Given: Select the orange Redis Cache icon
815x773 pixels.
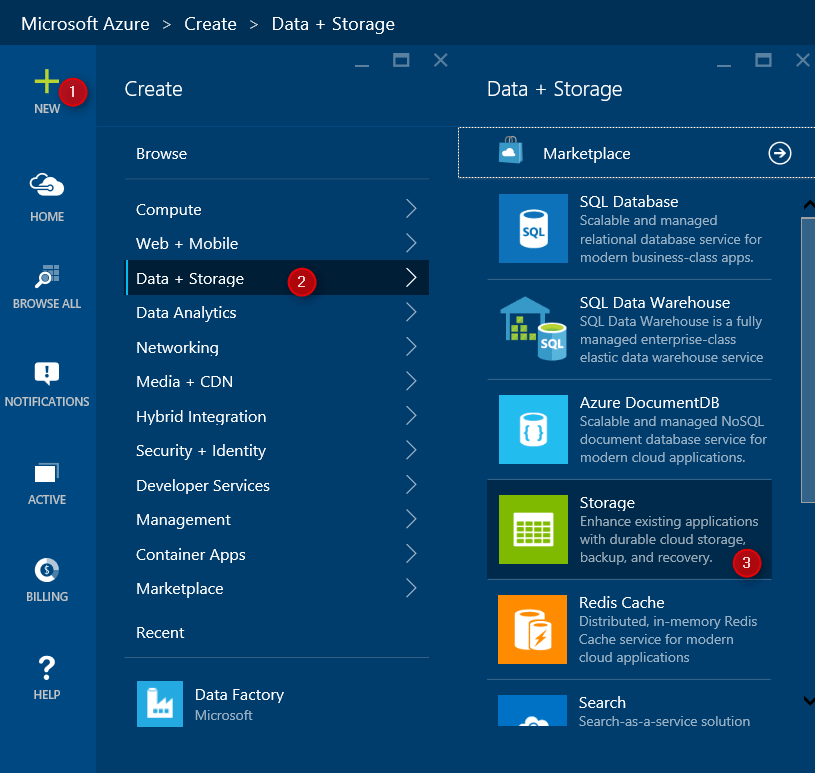Looking at the screenshot, I should pyautogui.click(x=532, y=630).
